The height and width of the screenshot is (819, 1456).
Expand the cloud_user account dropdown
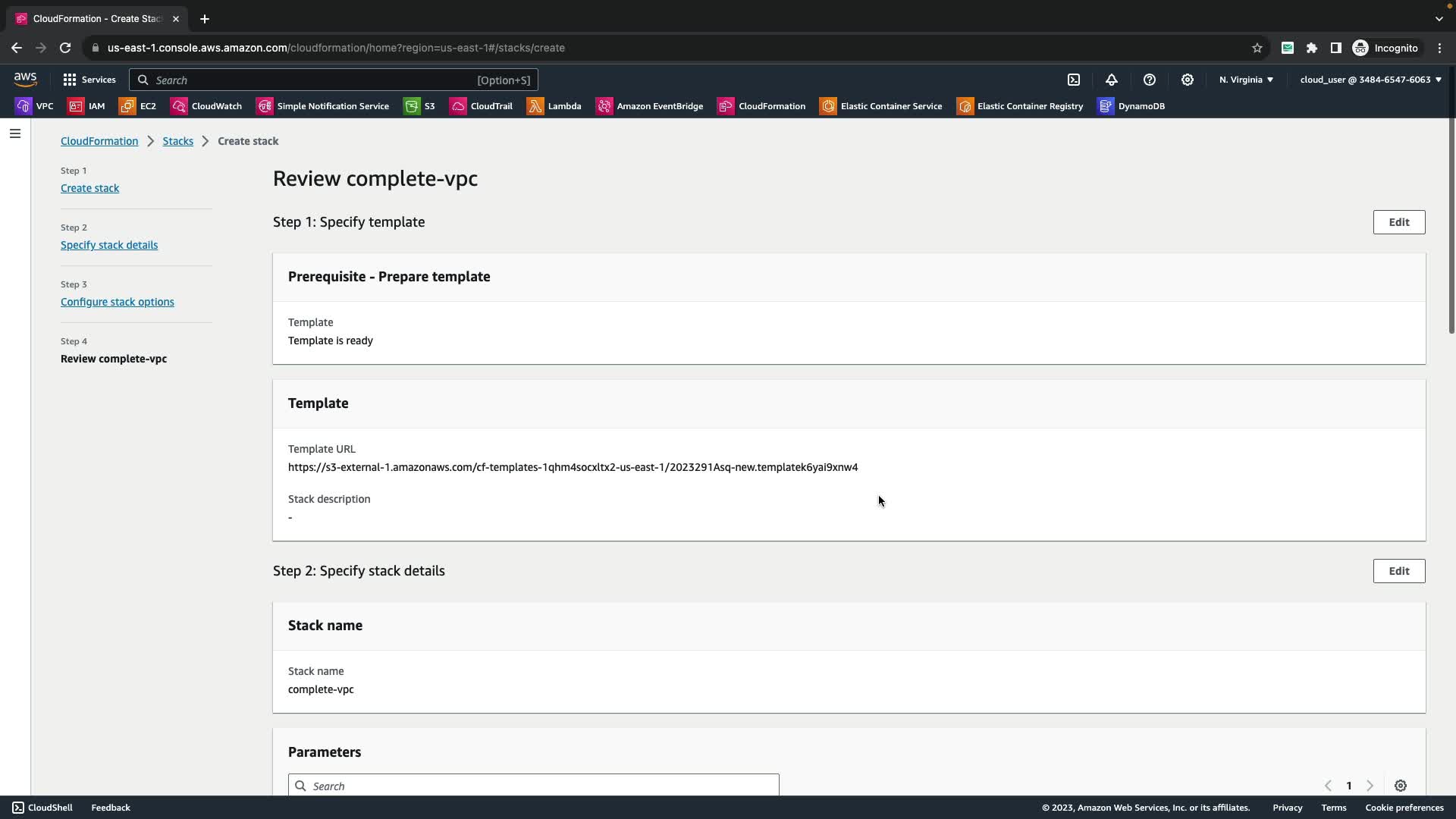point(1370,80)
